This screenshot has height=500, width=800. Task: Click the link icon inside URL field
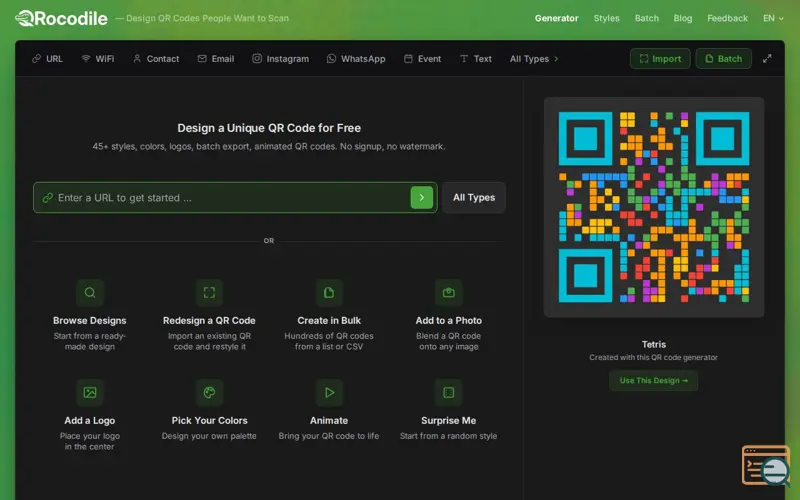pos(47,197)
